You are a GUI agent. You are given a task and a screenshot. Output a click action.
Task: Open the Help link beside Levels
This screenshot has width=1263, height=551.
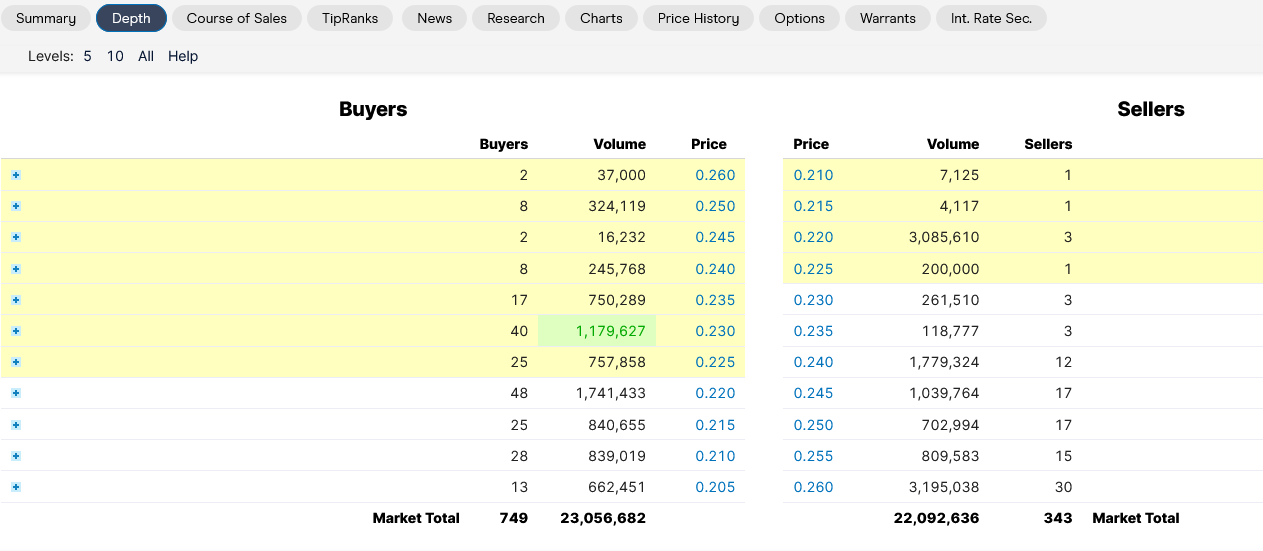click(x=183, y=56)
